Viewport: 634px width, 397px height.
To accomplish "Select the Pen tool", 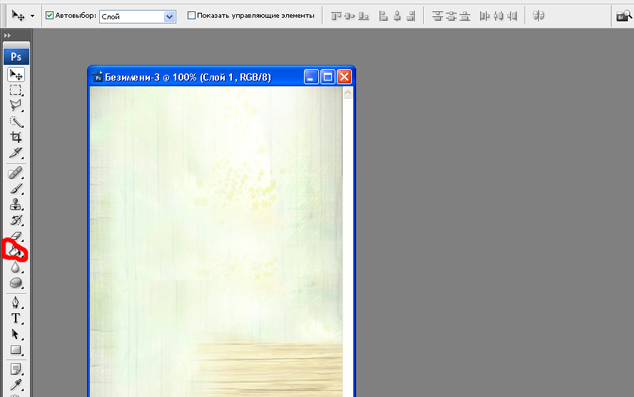I will coord(16,303).
